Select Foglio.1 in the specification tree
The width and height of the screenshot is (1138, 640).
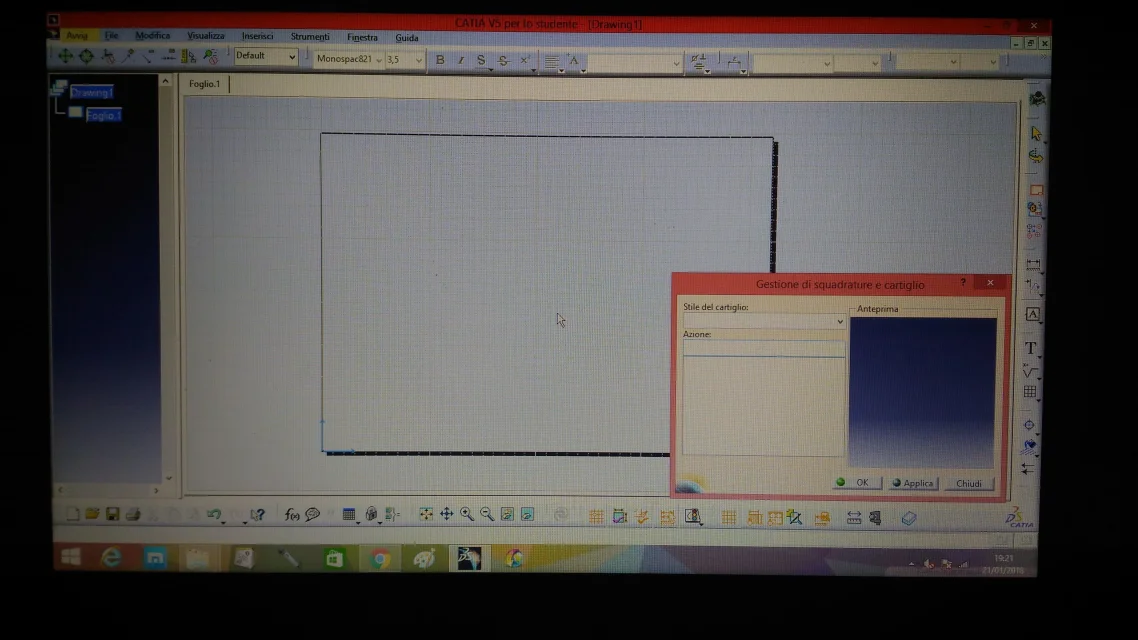point(103,115)
